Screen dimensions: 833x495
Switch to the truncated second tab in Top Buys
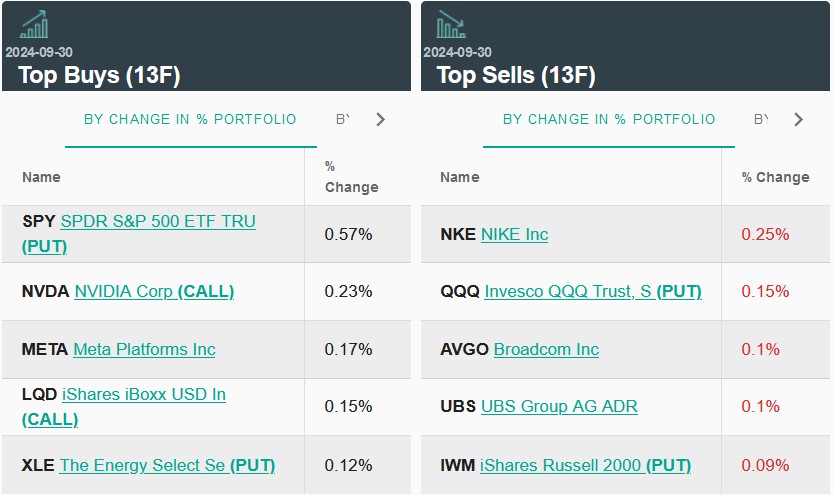click(x=343, y=120)
